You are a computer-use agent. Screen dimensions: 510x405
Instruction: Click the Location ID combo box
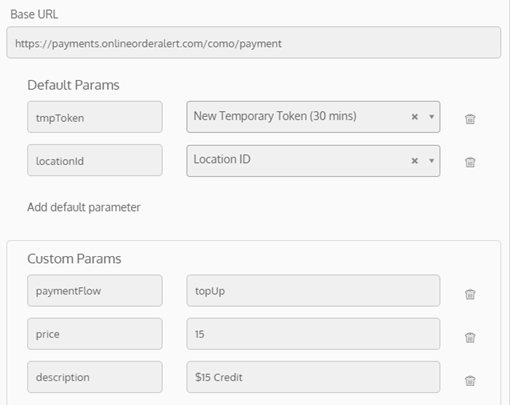click(313, 161)
